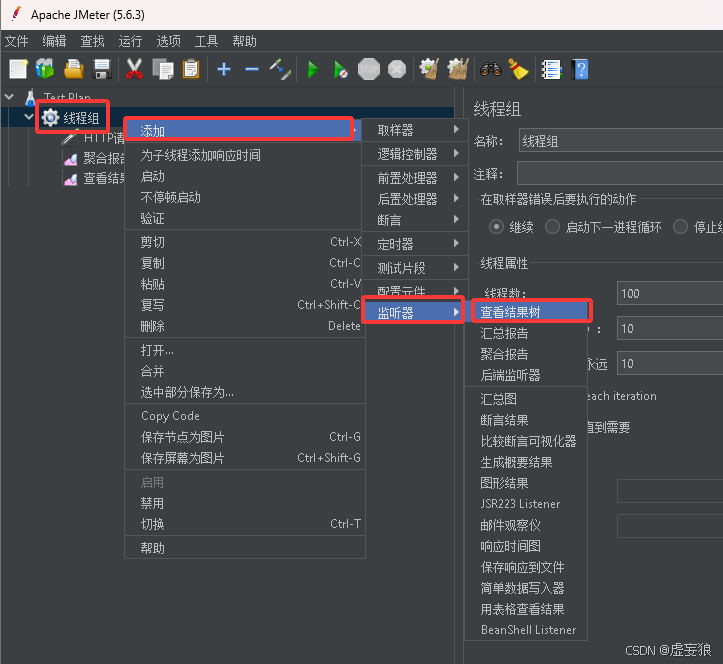Screen dimensions: 723x664
Task: Click the 线程数 field showing 100
Action: pos(670,293)
